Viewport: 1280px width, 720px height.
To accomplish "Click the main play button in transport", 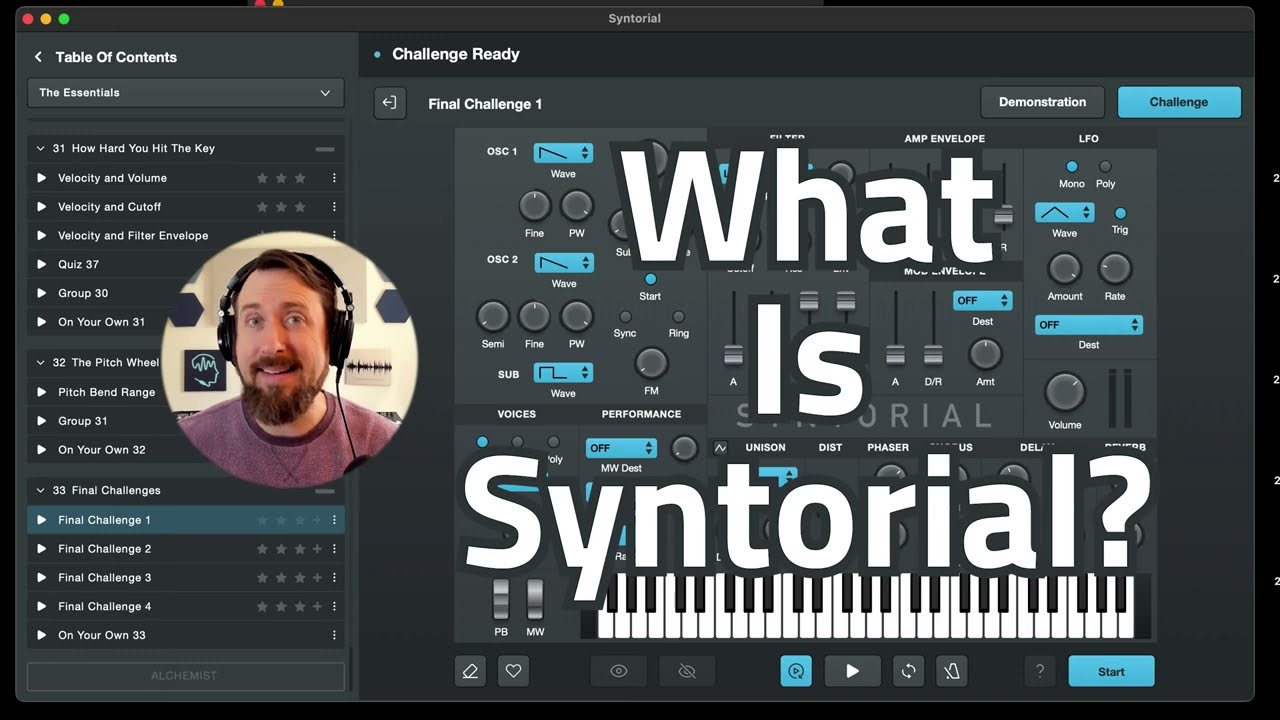I will (x=852, y=671).
